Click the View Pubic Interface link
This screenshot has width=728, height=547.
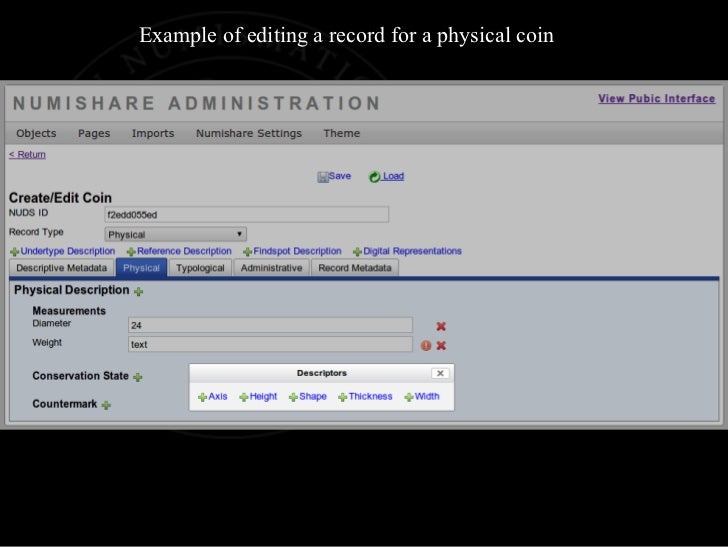656,98
